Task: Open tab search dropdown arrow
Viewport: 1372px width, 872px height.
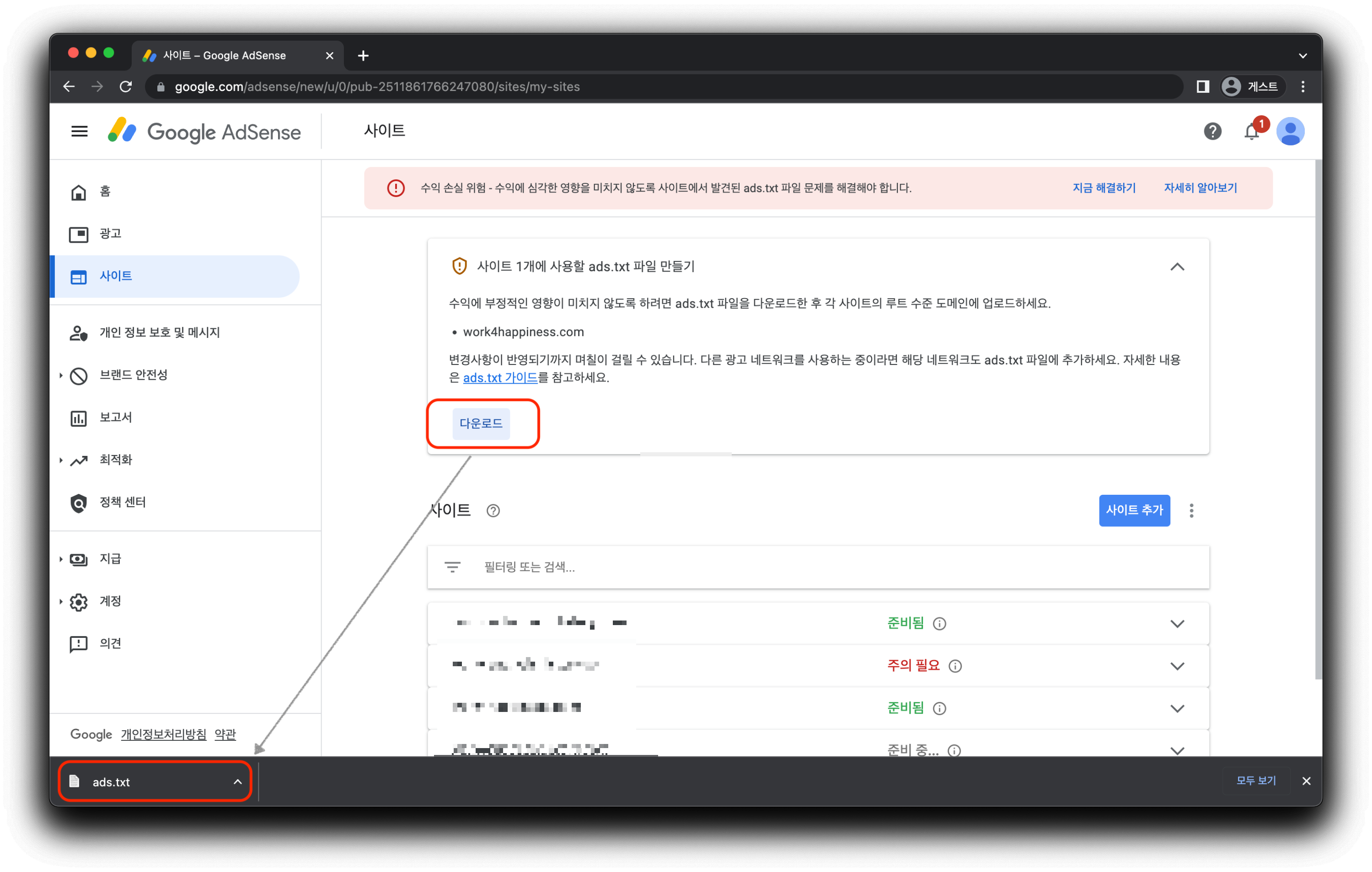Action: (1302, 56)
